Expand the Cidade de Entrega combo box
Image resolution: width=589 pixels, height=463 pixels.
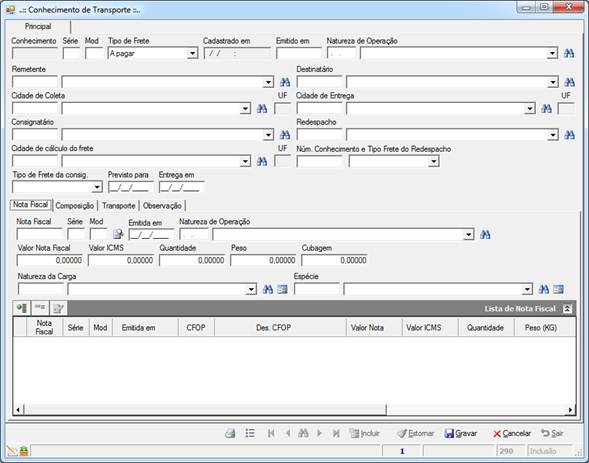pyautogui.click(x=530, y=109)
